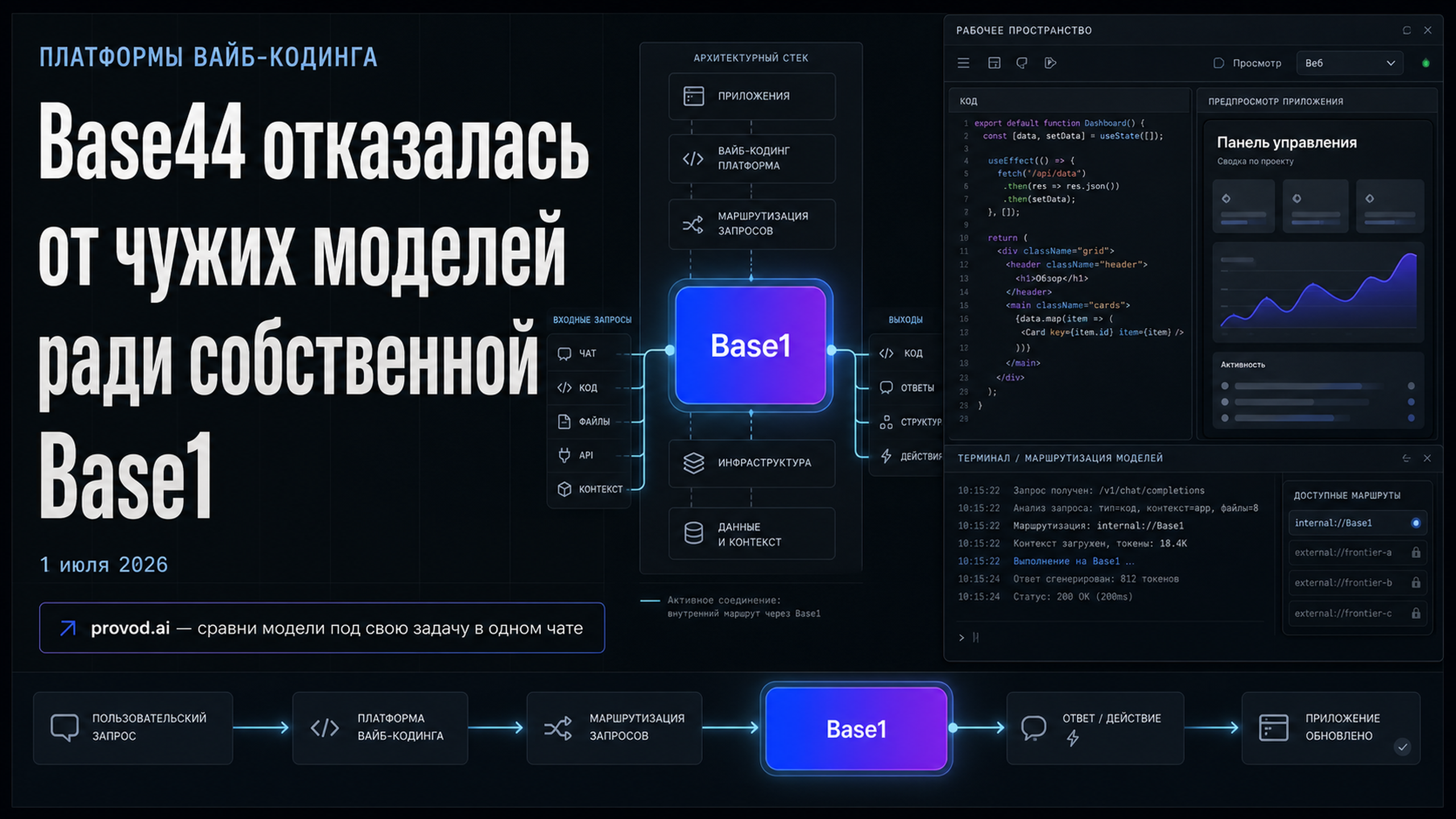Click the third stat card in the preview panel
Viewport: 1456px width, 819px height.
tap(1390, 206)
